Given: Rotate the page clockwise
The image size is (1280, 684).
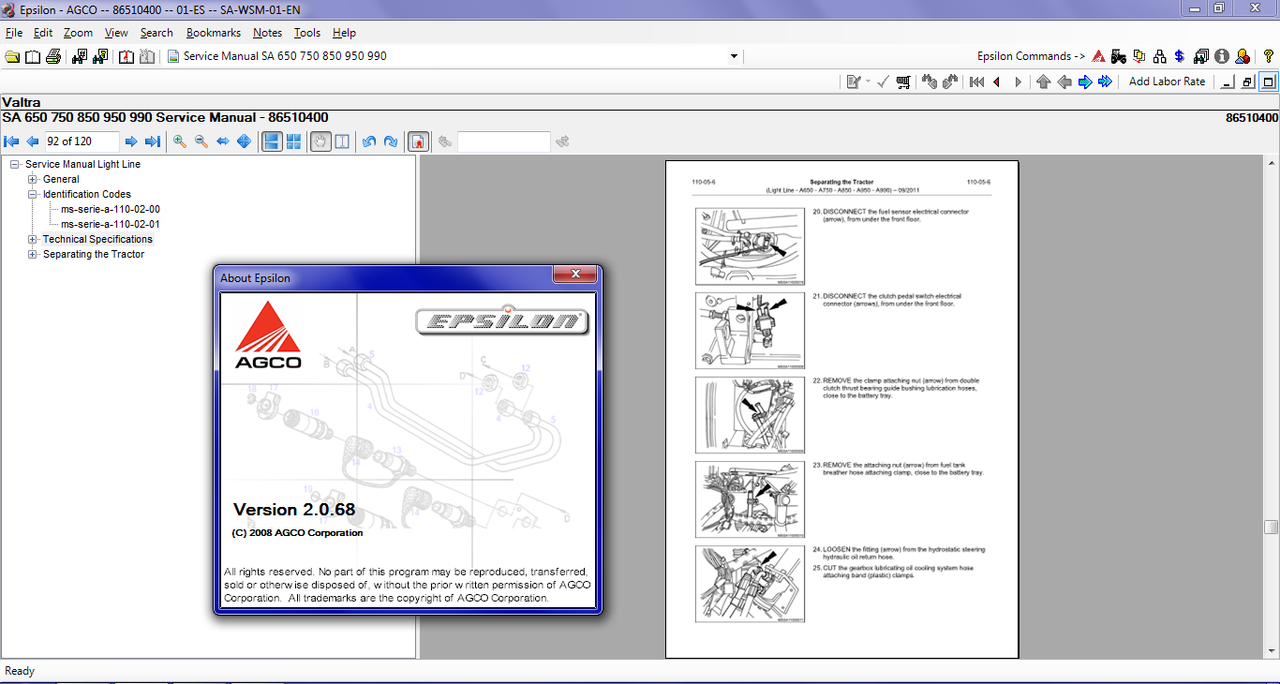Looking at the screenshot, I should [x=390, y=142].
